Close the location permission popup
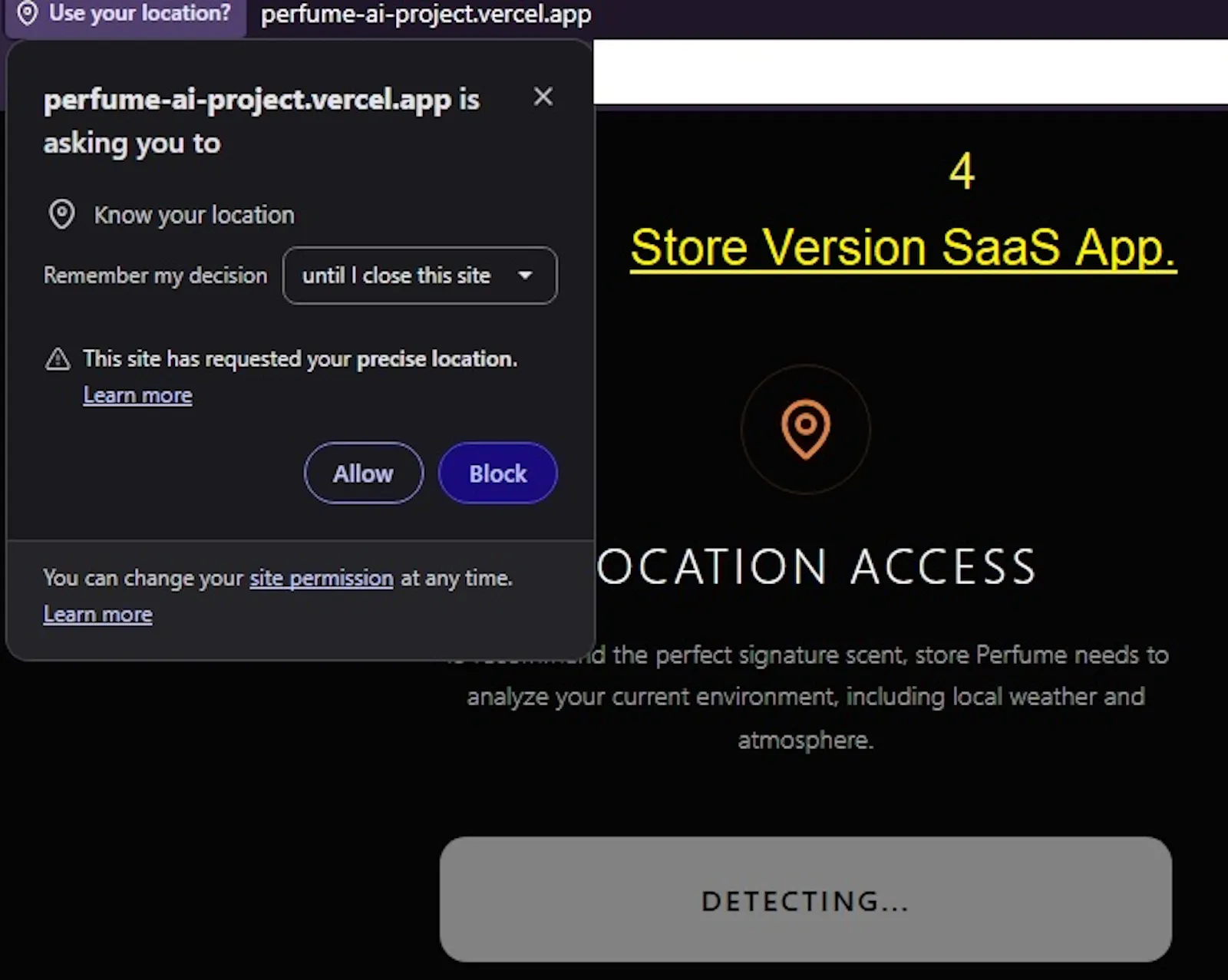Viewport: 1228px width, 980px height. coord(543,97)
